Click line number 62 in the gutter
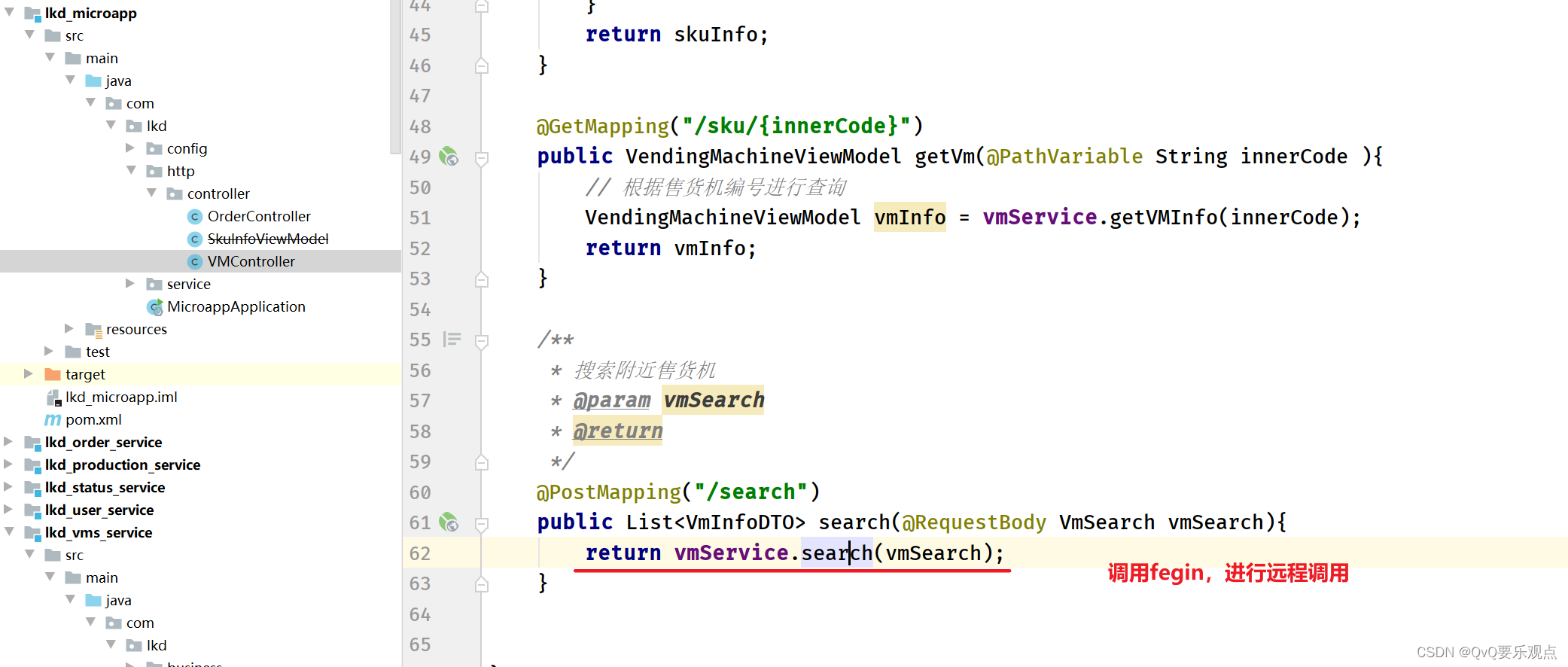Screen dimensions: 1568x667 [420, 553]
